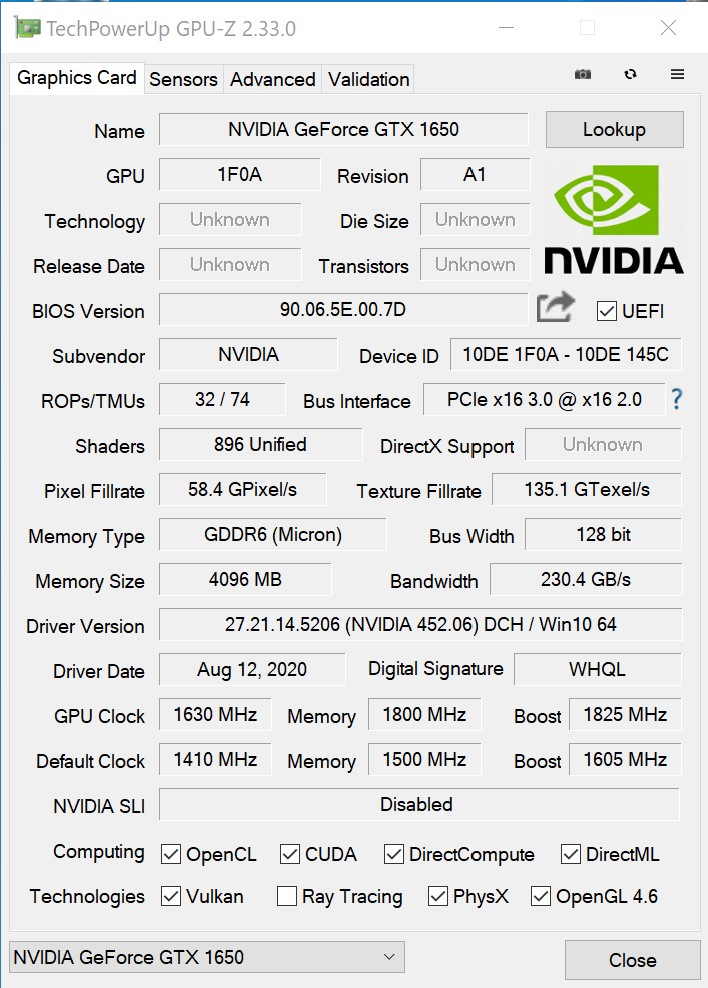Click the BIOS share/export icon
Screen dimensions: 708x988
tap(555, 307)
